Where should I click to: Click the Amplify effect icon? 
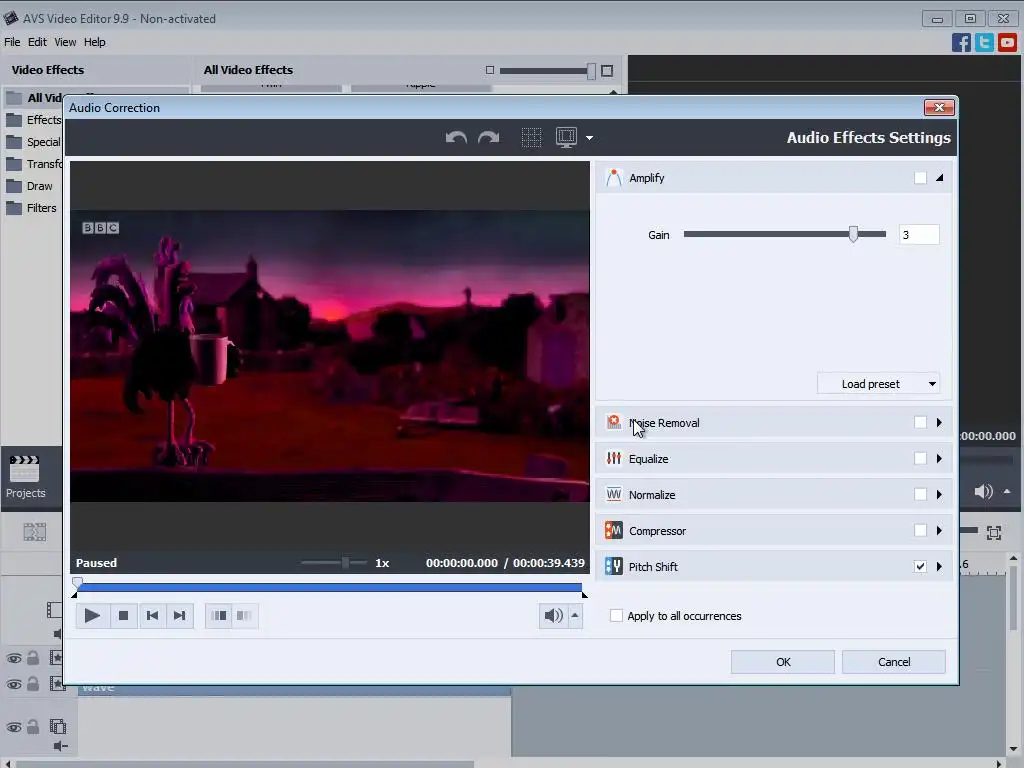613,178
